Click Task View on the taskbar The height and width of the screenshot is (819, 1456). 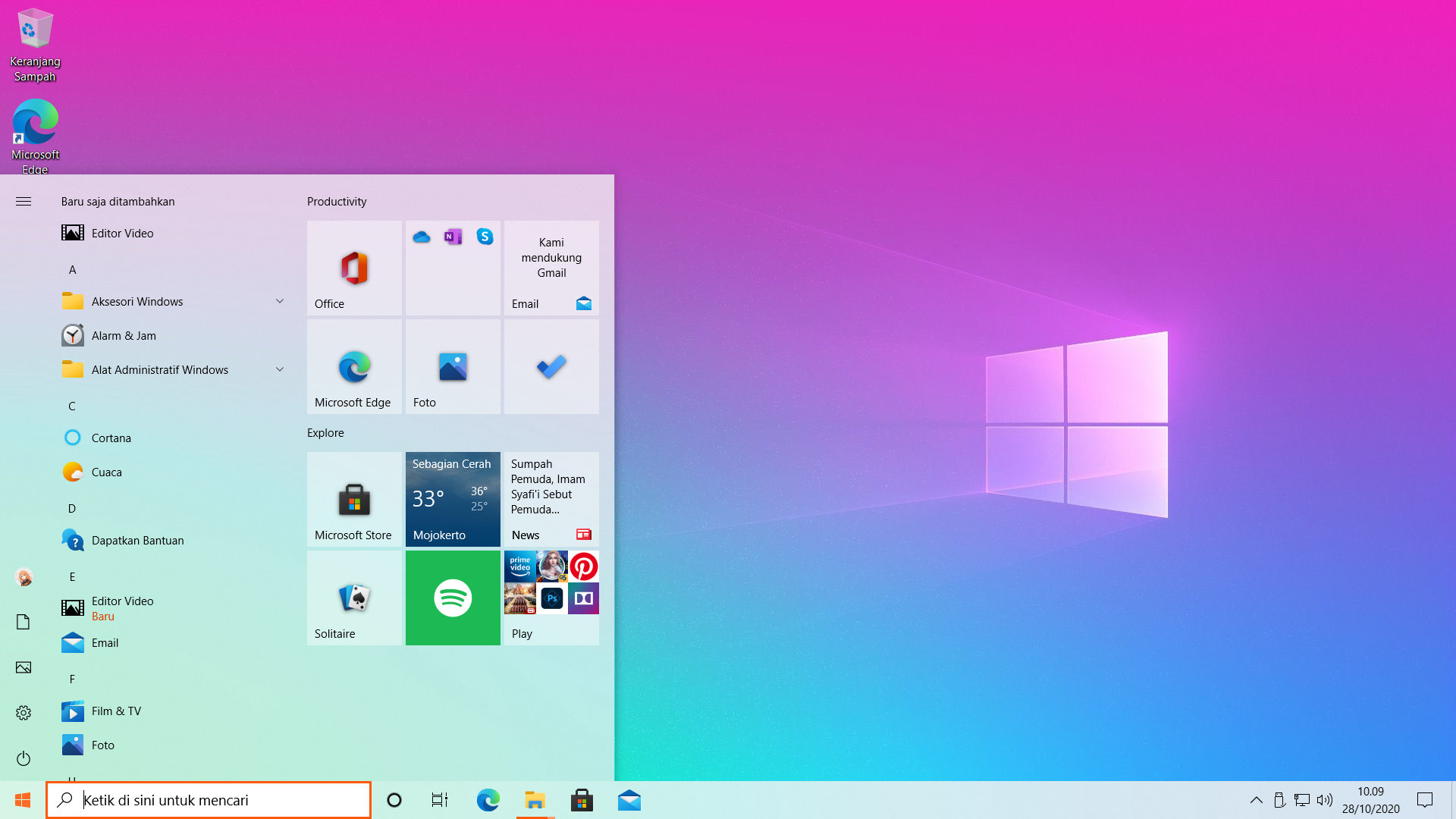click(x=440, y=800)
